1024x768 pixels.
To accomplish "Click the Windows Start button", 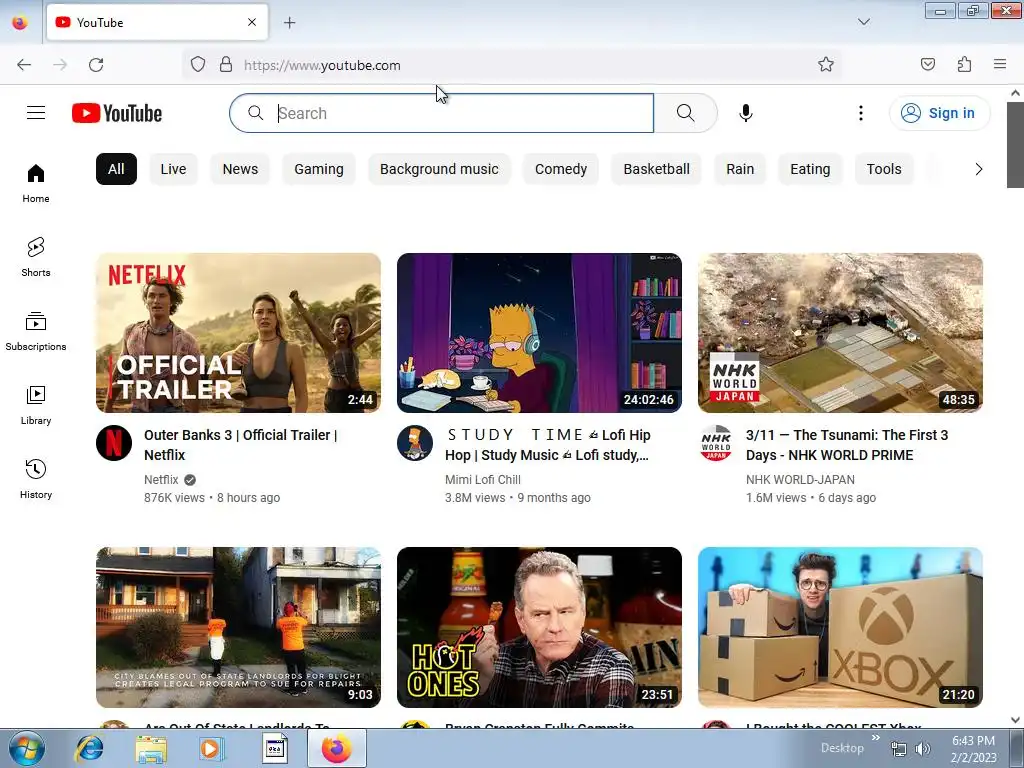I will coord(27,748).
